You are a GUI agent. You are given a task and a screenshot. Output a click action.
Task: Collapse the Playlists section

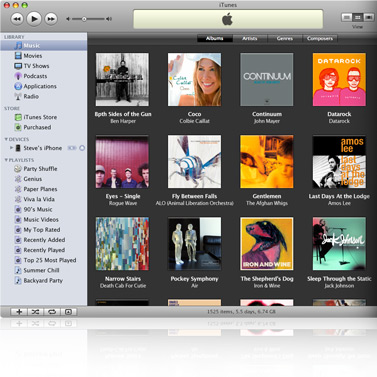pos(6,160)
